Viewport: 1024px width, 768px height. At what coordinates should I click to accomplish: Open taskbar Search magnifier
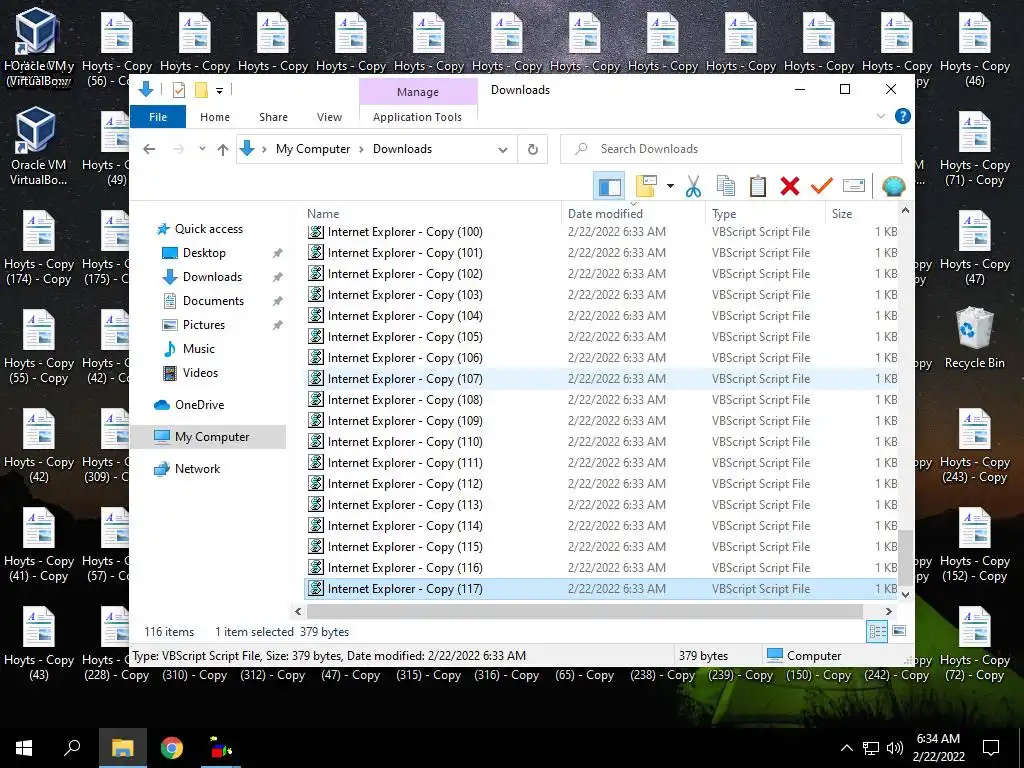click(72, 748)
